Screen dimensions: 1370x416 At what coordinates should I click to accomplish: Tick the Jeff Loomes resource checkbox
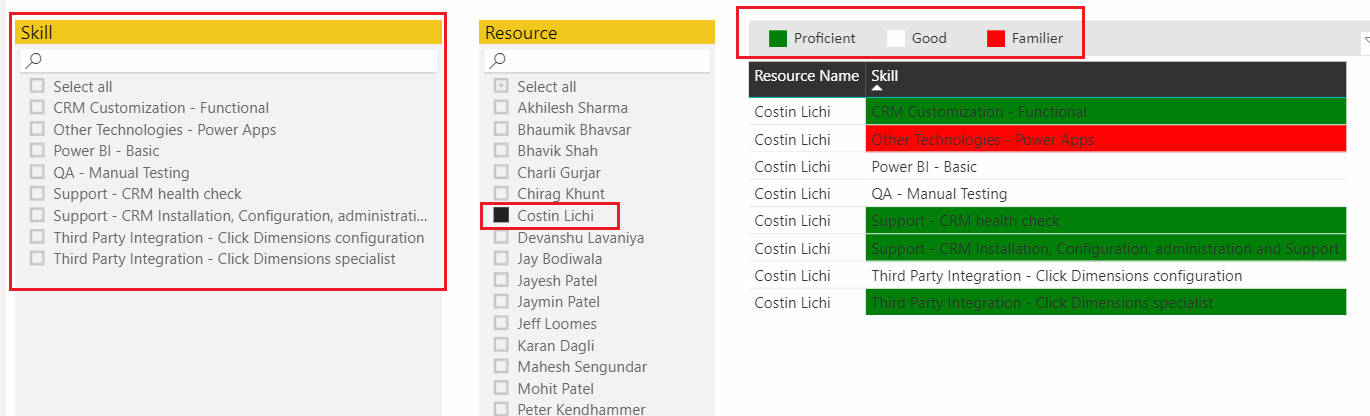tap(501, 323)
